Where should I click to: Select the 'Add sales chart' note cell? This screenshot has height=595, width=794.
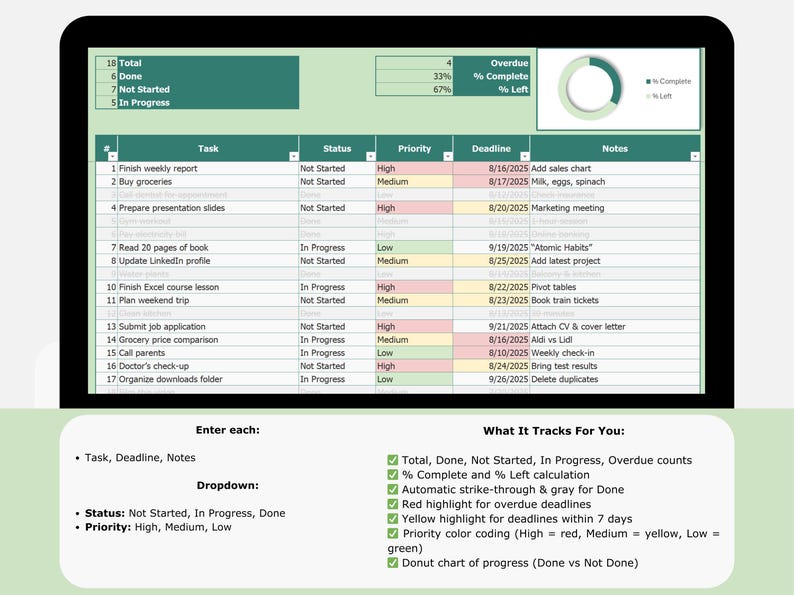[615, 169]
